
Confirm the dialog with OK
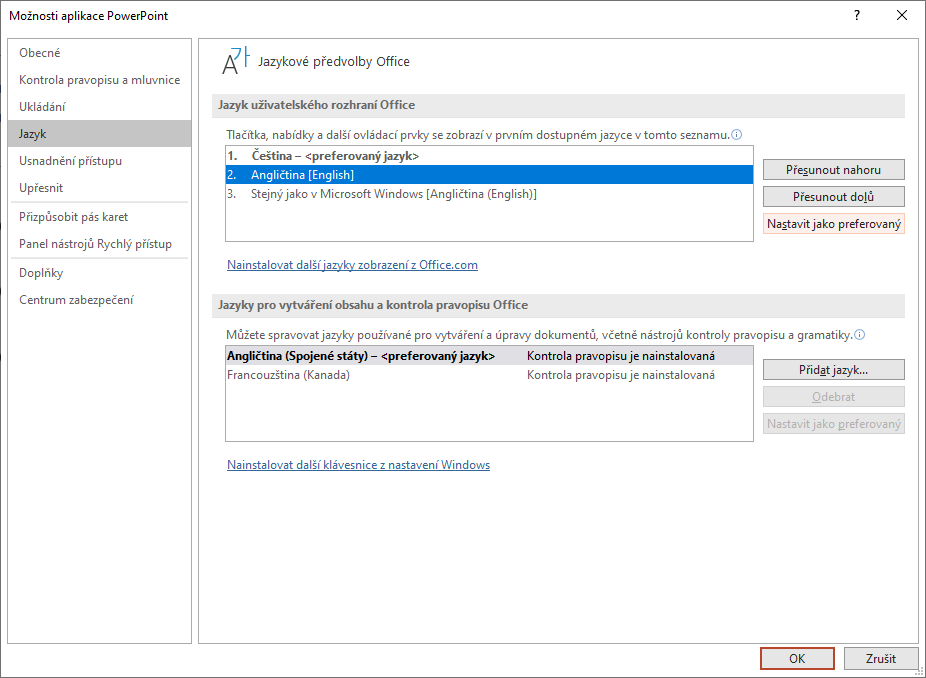click(x=796, y=659)
